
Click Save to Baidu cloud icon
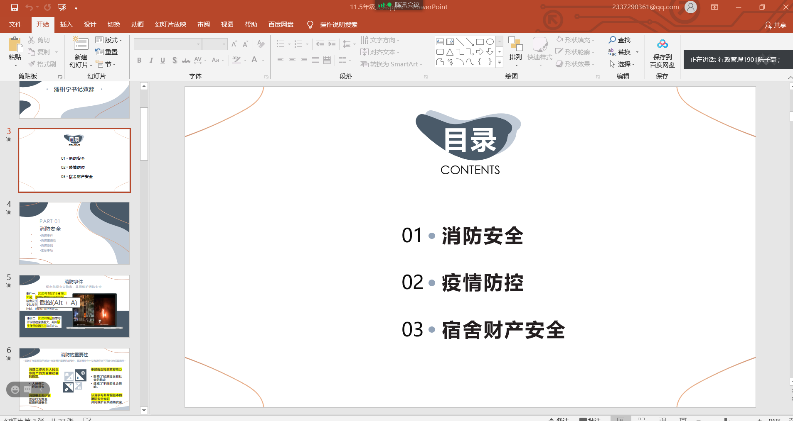pyautogui.click(x=662, y=47)
